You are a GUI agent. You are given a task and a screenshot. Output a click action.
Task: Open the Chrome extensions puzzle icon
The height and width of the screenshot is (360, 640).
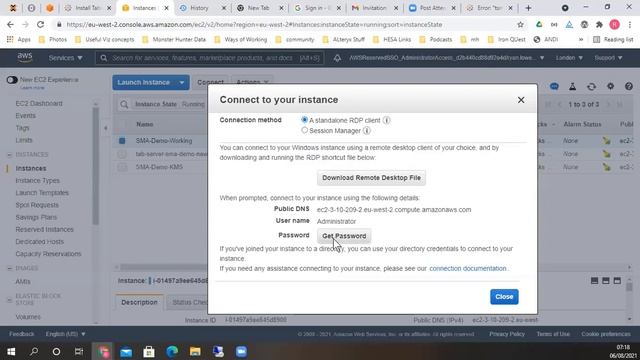(x=599, y=24)
